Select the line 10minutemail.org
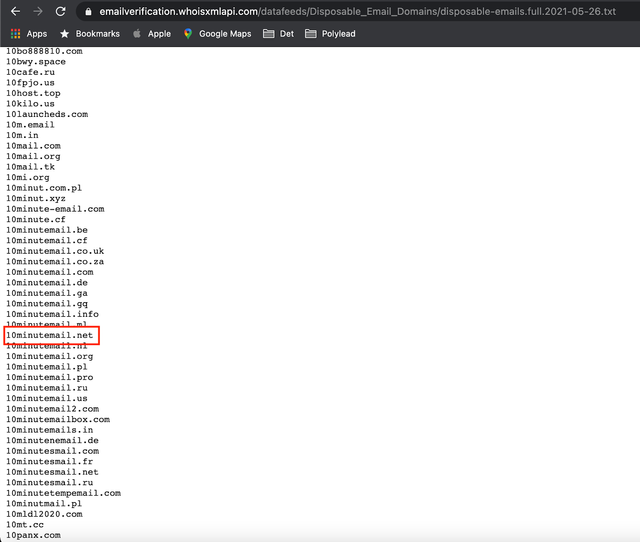 (50, 356)
